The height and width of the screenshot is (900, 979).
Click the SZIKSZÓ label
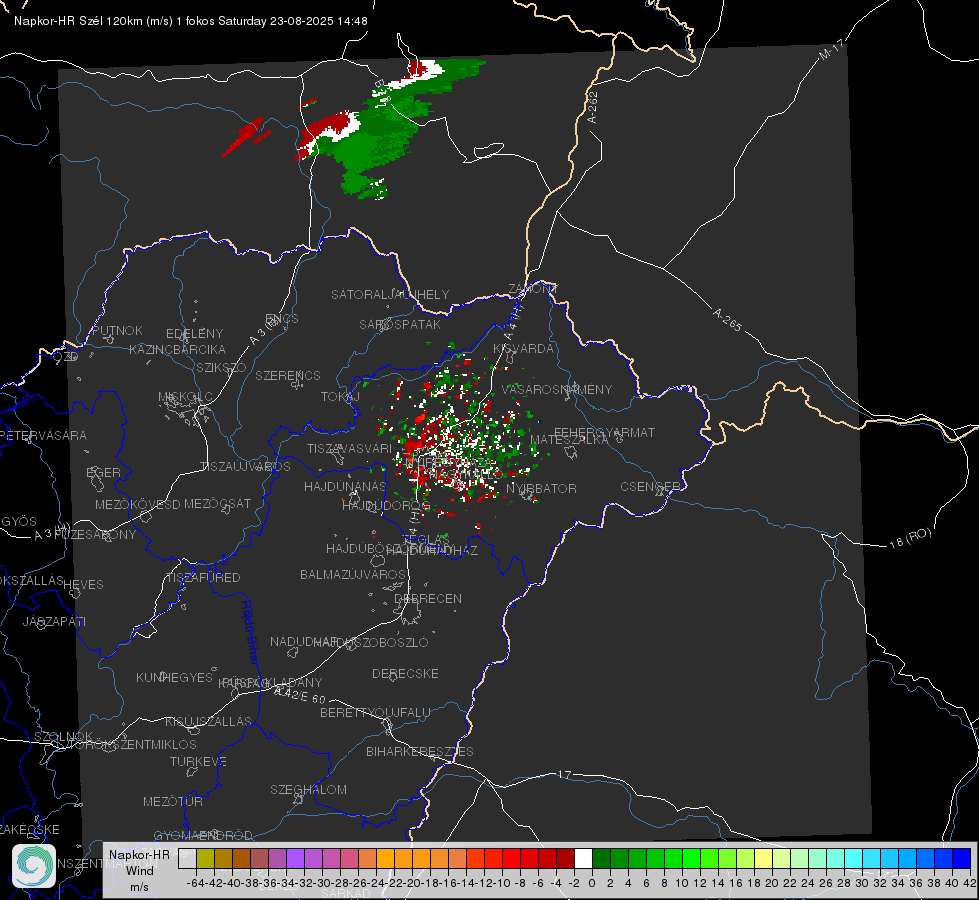tap(221, 367)
